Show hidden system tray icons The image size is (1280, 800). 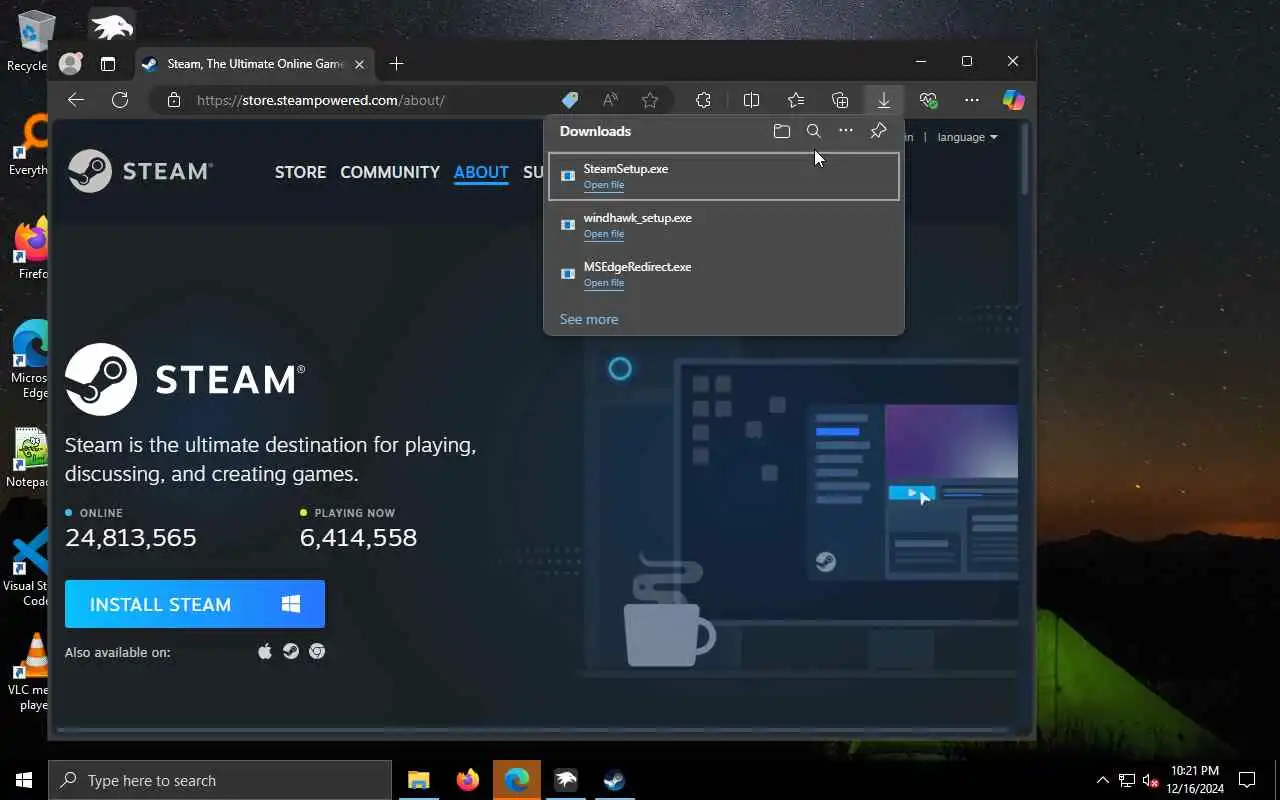(x=1102, y=780)
